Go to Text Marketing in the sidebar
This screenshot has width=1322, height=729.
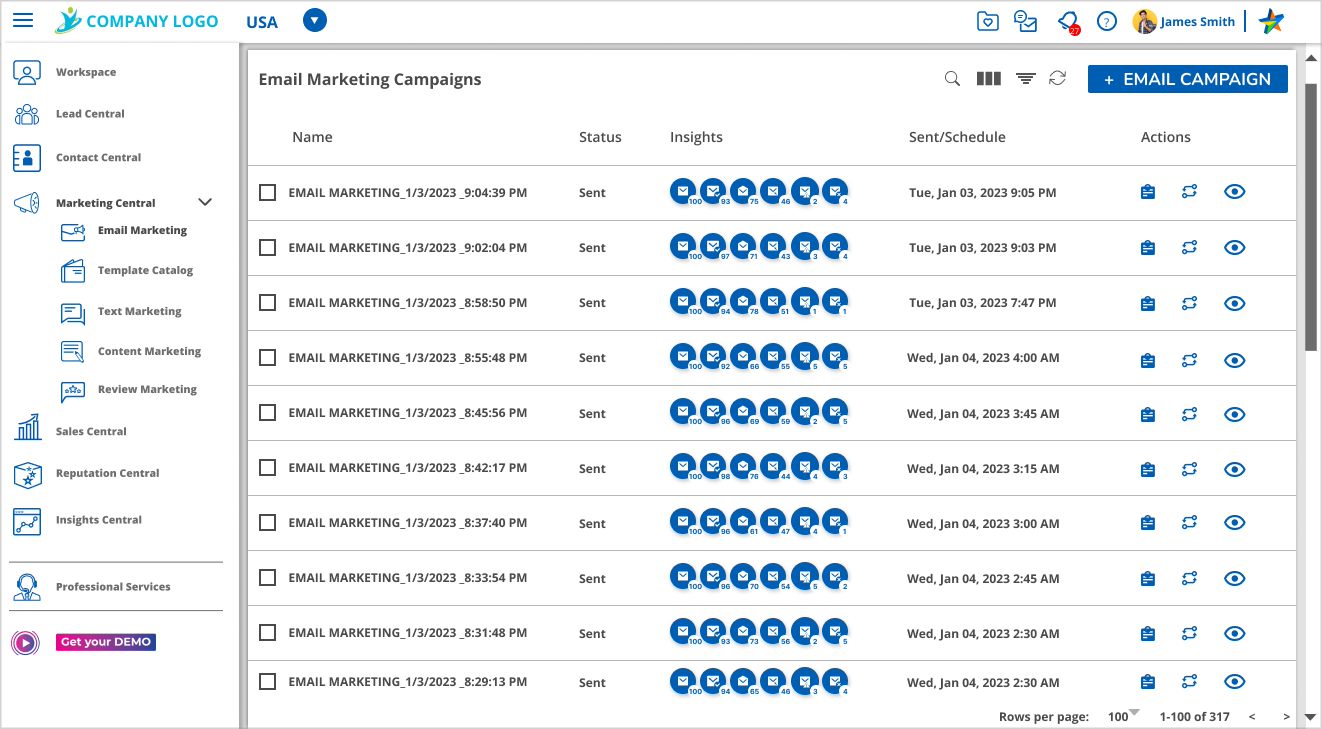pyautogui.click(x=139, y=311)
